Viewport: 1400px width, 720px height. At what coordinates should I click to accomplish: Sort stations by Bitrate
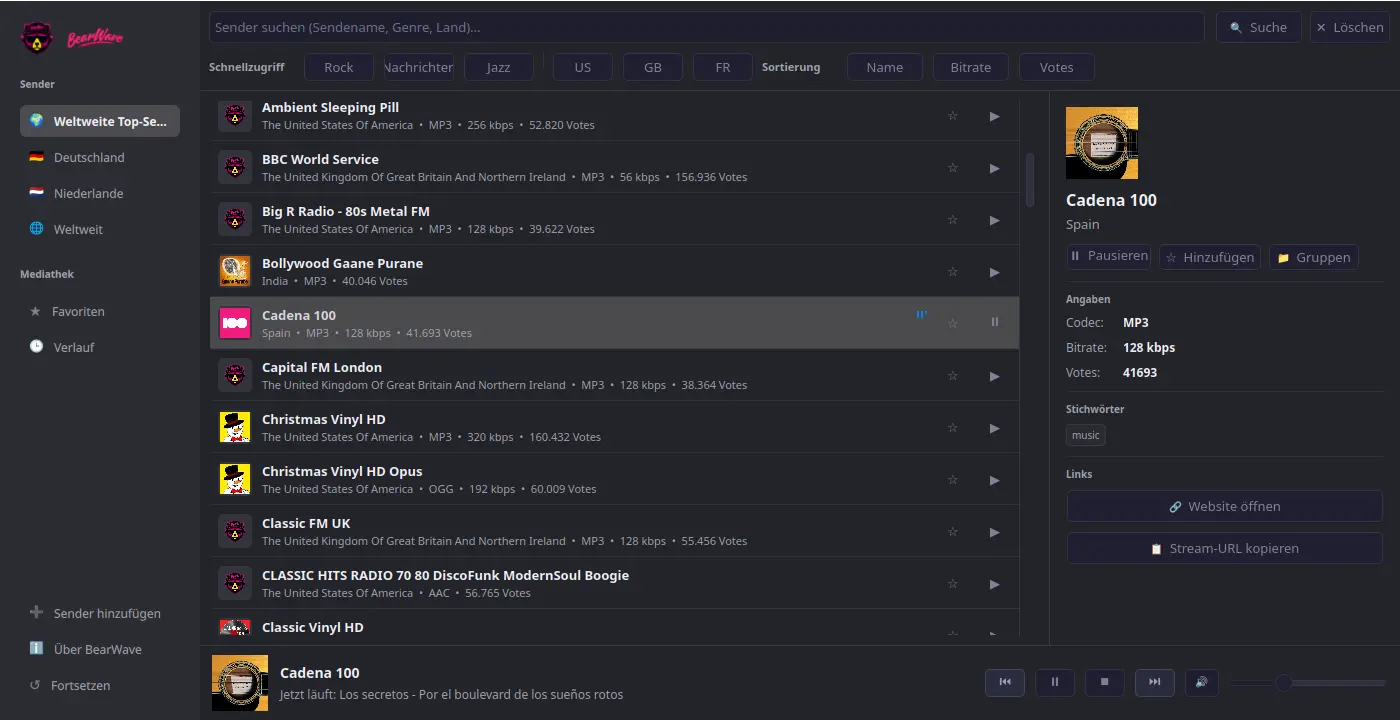click(971, 67)
